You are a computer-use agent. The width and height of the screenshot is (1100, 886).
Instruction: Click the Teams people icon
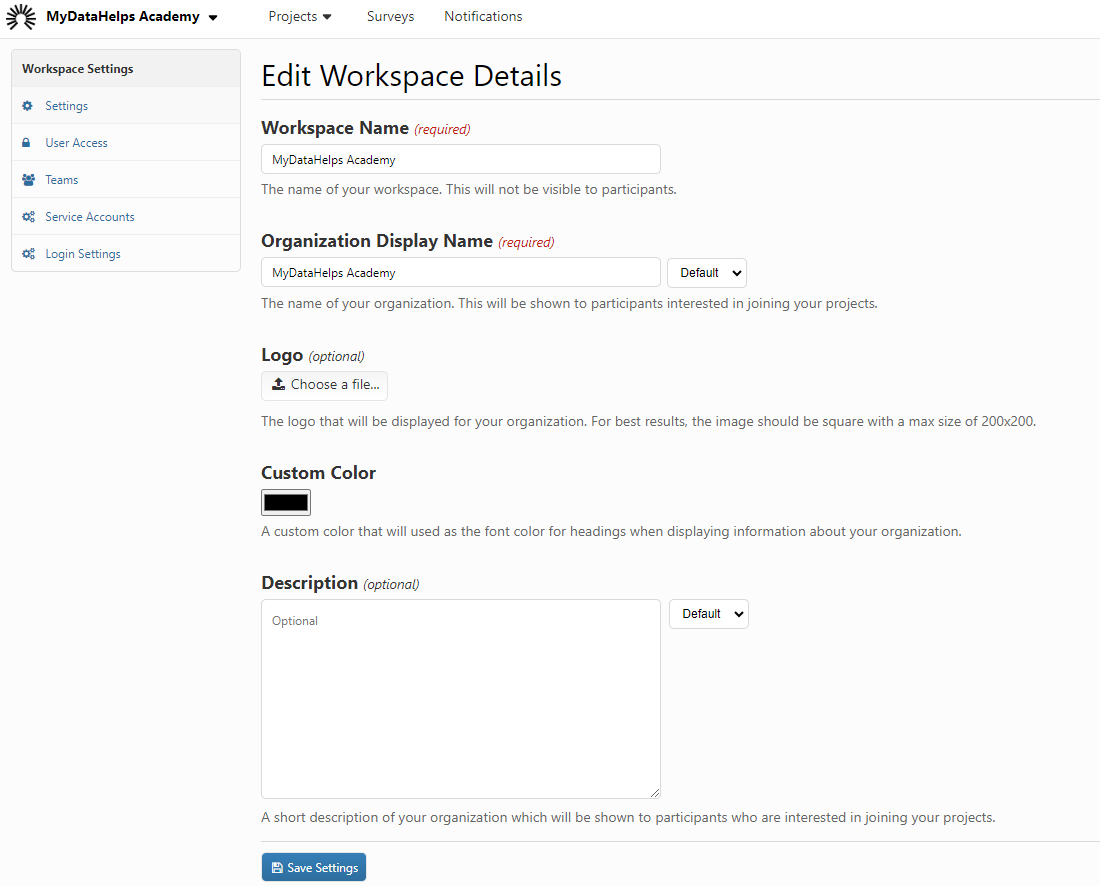tap(28, 180)
